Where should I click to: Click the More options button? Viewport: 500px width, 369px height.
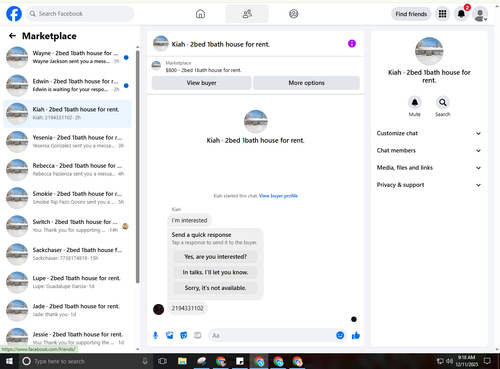[x=306, y=83]
